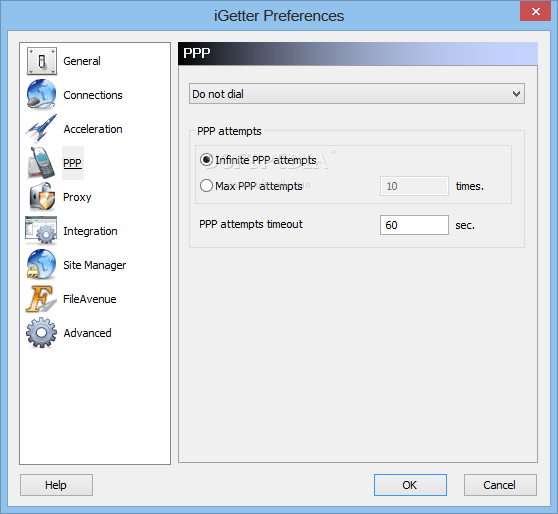Go to Integration label in sidebar
The height and width of the screenshot is (514, 558).
[90, 231]
